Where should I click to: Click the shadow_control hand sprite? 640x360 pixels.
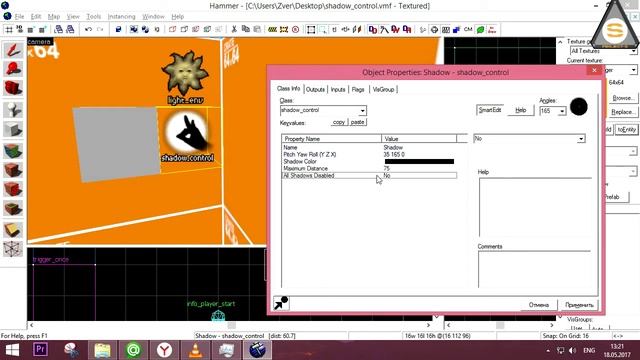pos(187,133)
